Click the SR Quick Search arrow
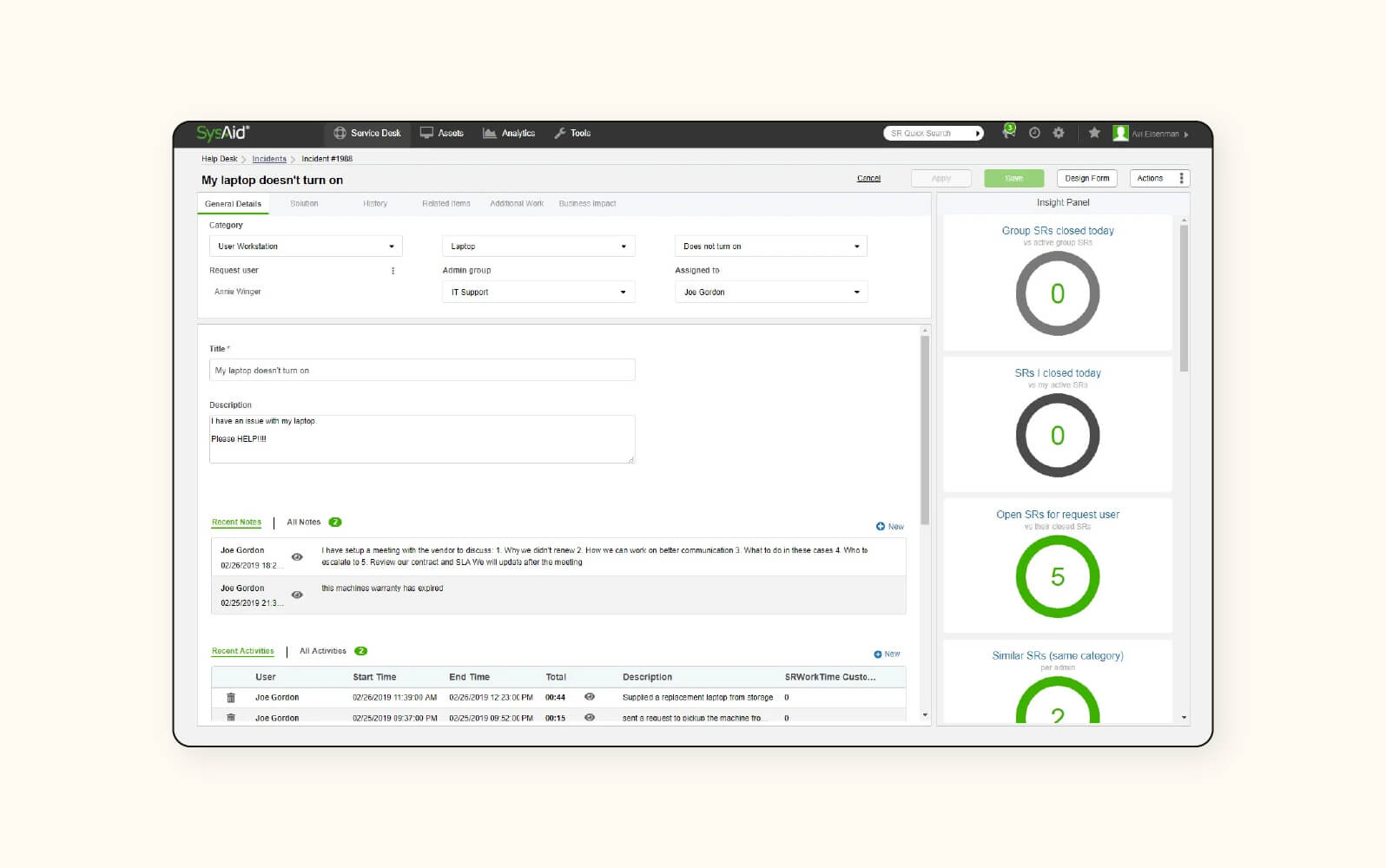 coord(978,134)
